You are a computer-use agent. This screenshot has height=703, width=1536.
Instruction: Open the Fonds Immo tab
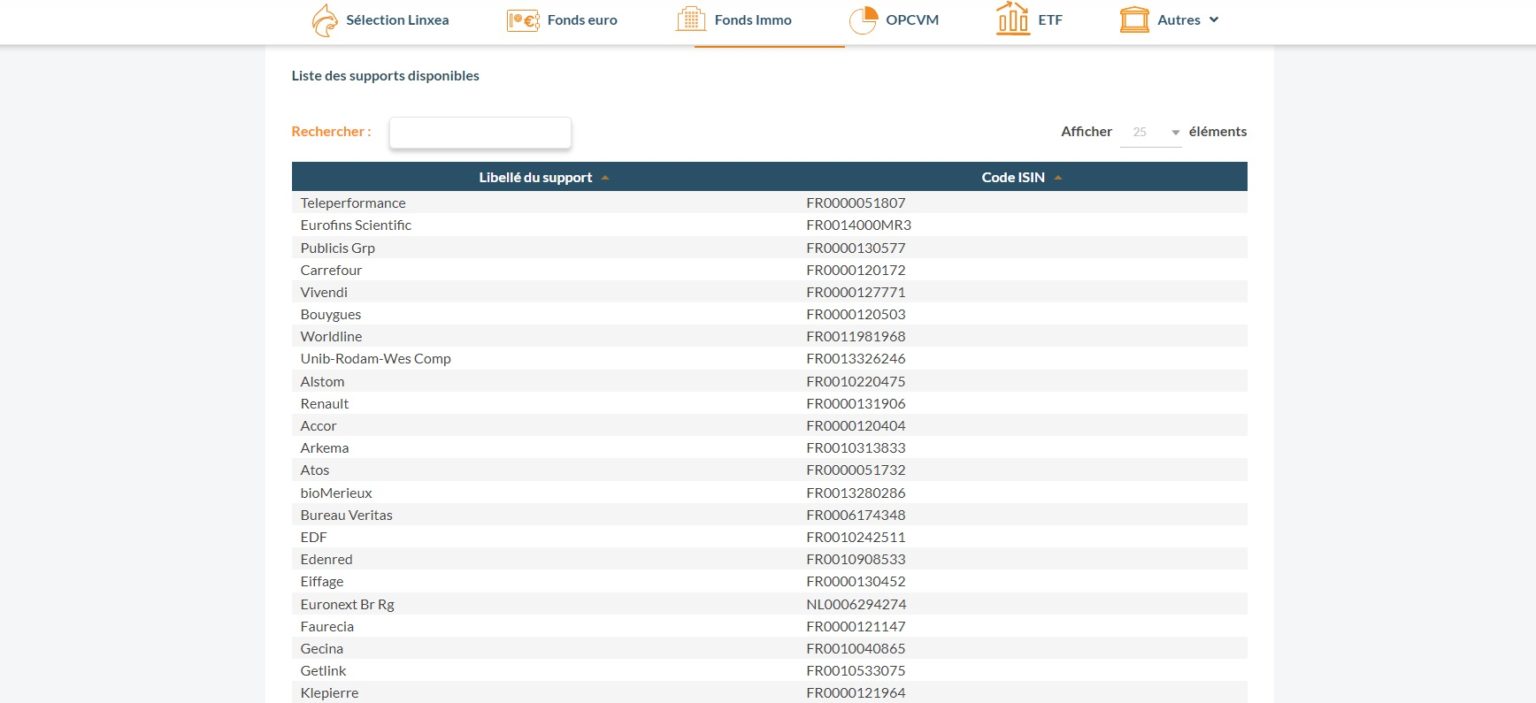(x=752, y=20)
